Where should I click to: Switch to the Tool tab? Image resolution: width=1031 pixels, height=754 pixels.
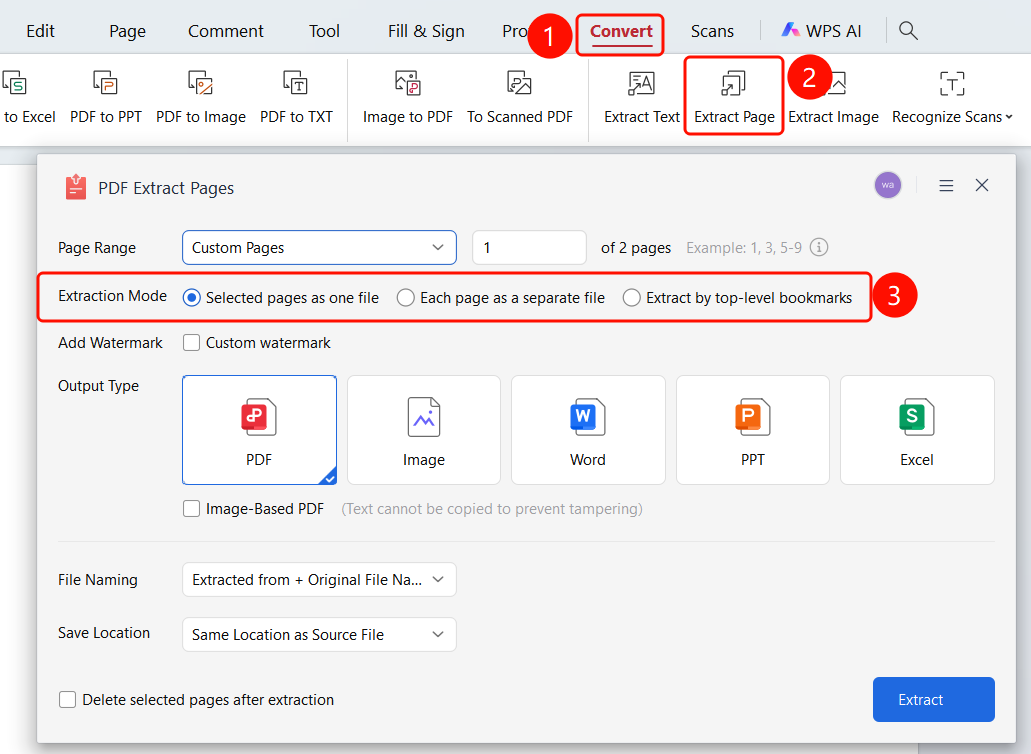click(324, 31)
